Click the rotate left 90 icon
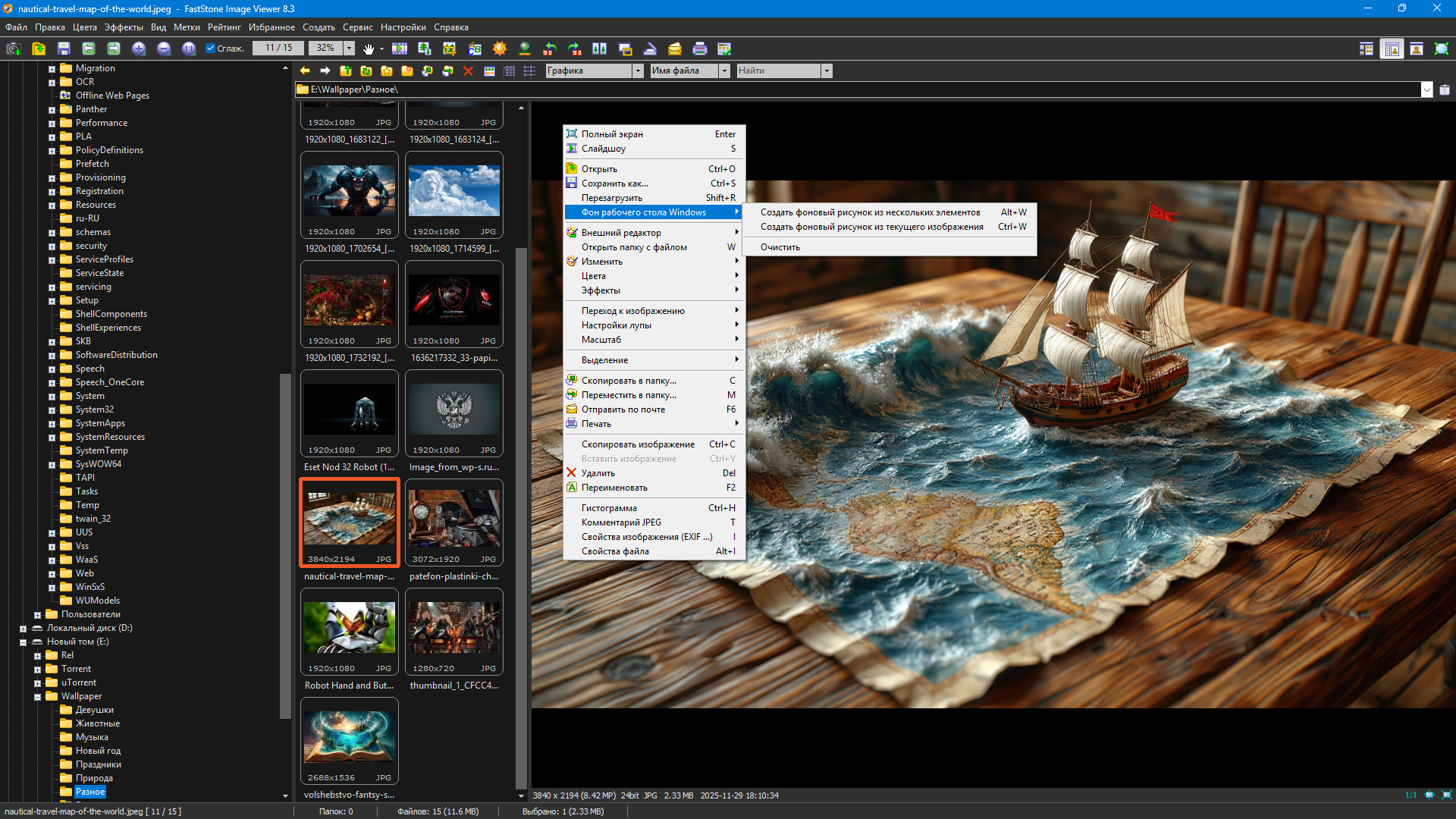The image size is (1456, 819). [550, 49]
